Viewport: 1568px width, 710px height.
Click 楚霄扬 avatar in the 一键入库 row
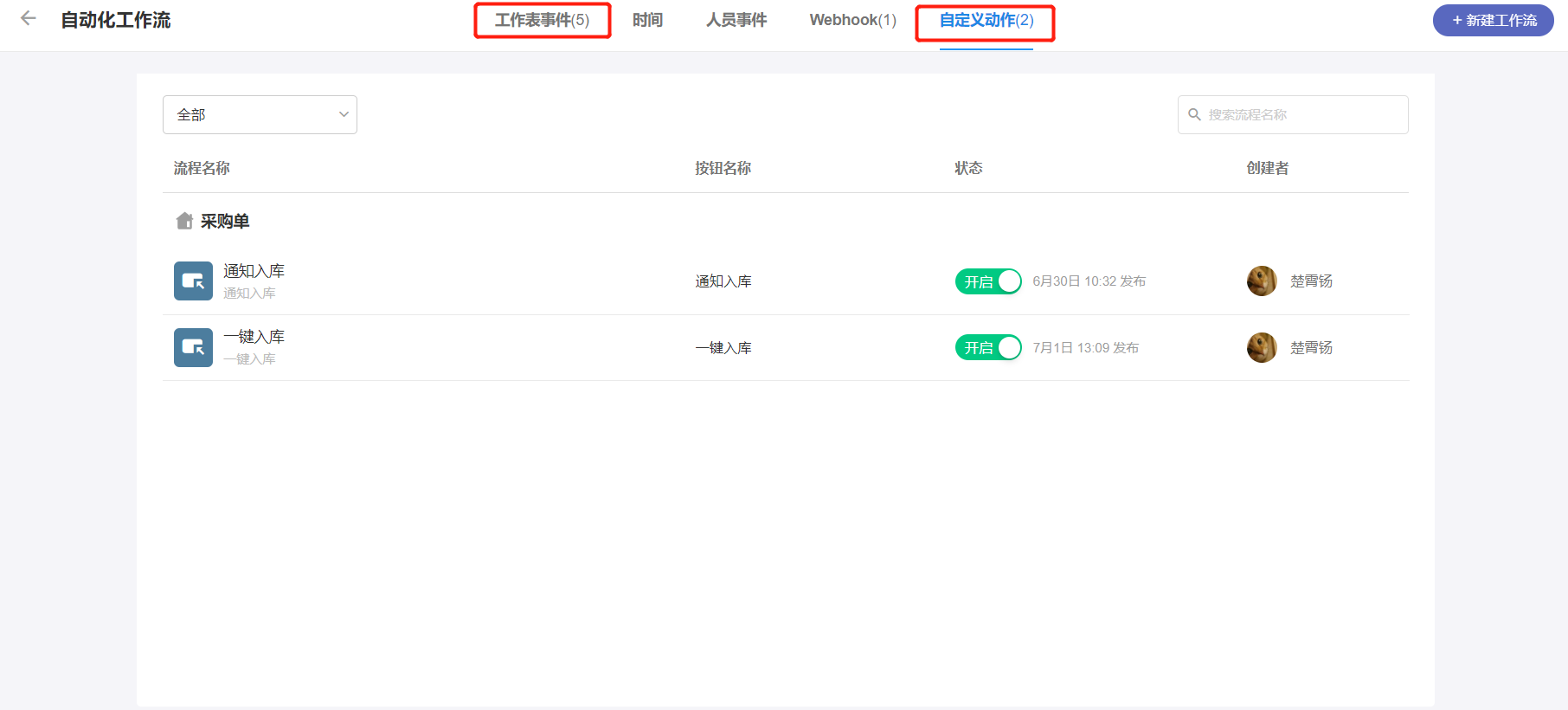1262,347
